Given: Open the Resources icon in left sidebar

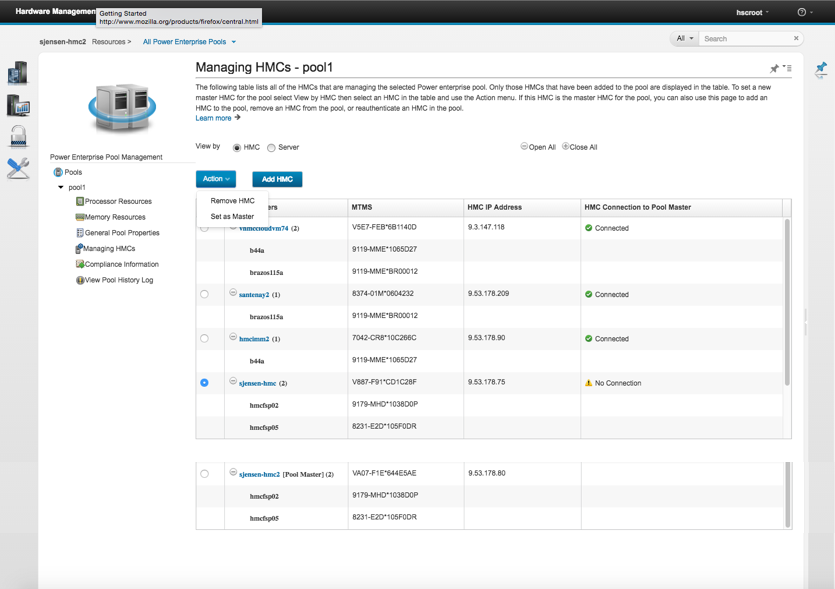Looking at the screenshot, I should point(15,71).
